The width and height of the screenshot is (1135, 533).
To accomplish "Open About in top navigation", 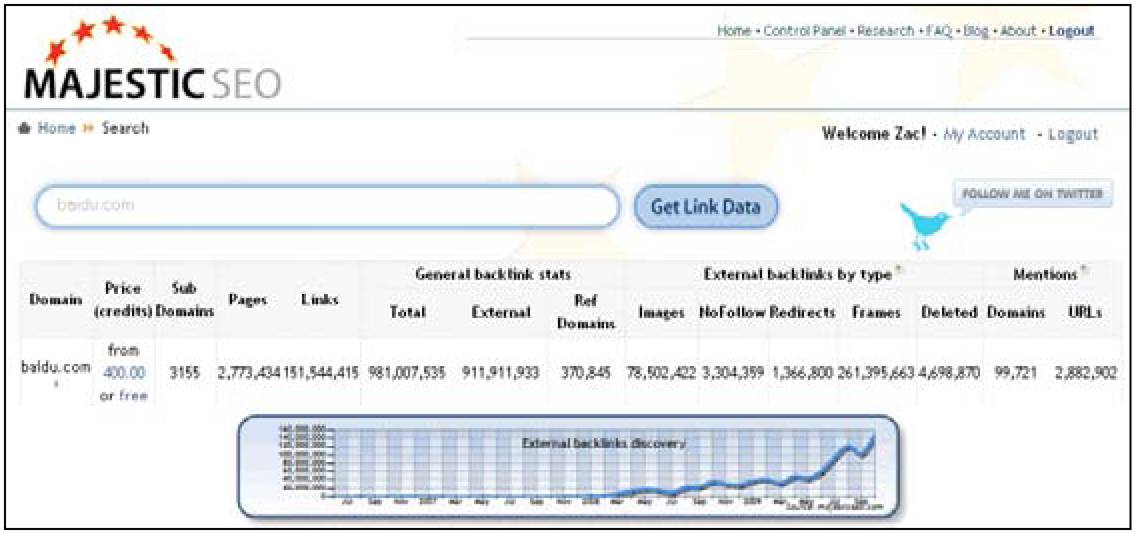I will pos(1019,32).
